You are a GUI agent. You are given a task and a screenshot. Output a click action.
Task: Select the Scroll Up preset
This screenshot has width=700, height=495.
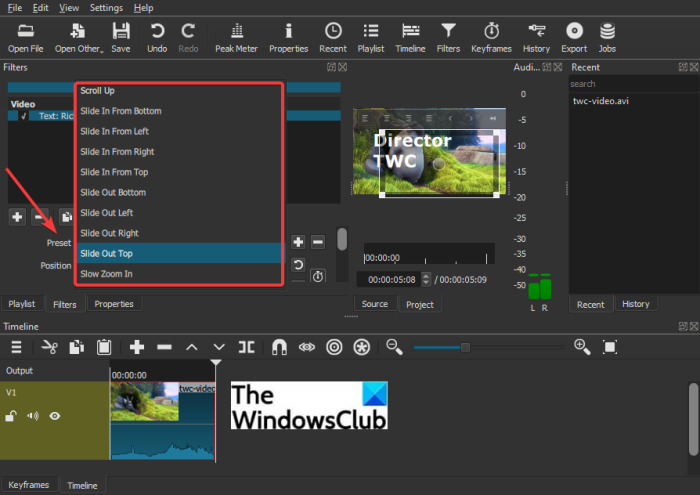pyautogui.click(x=179, y=91)
